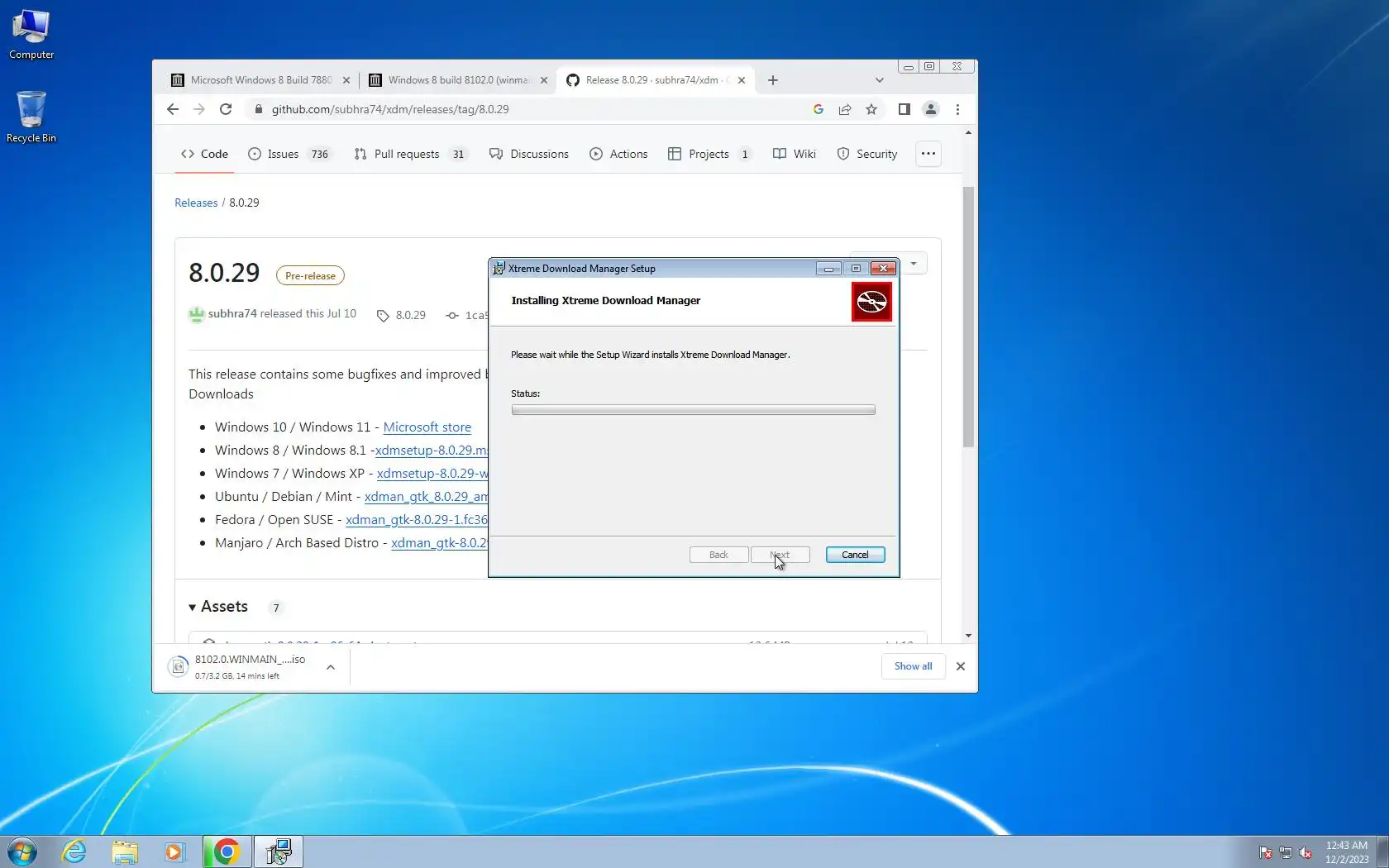
Task: Close the Chrome downloads bar
Action: coord(961,666)
